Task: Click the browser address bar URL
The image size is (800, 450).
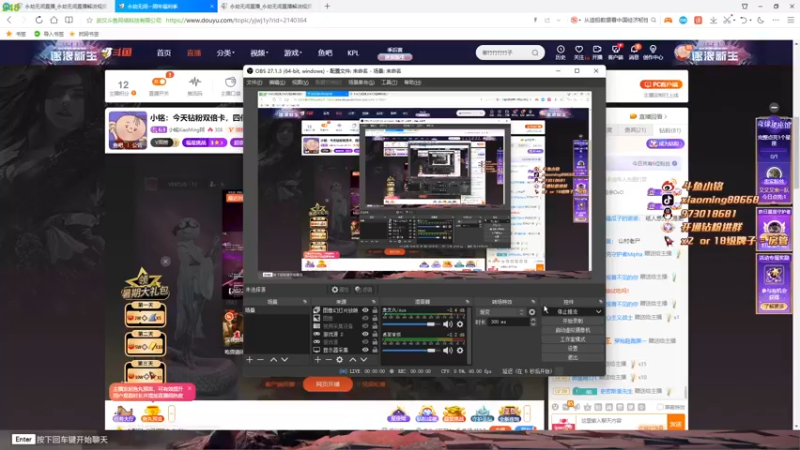Action: (236, 20)
